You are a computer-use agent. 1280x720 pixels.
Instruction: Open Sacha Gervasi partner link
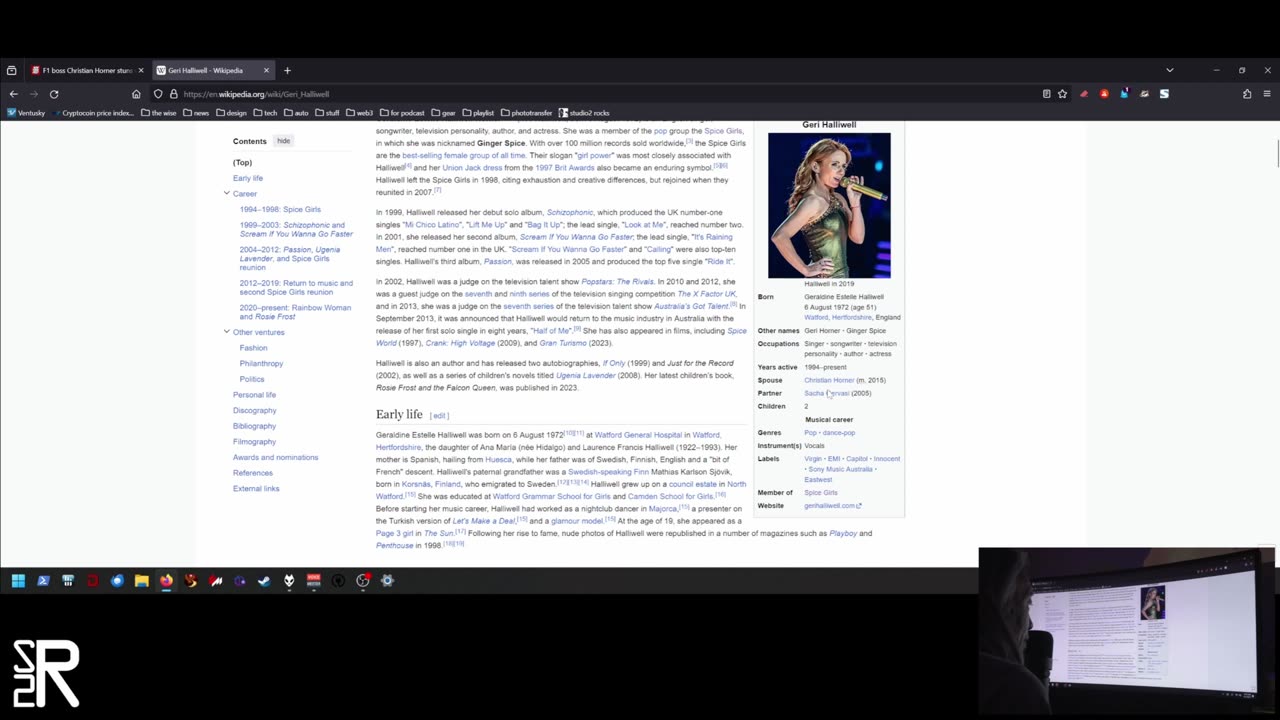pyautogui.click(x=827, y=393)
